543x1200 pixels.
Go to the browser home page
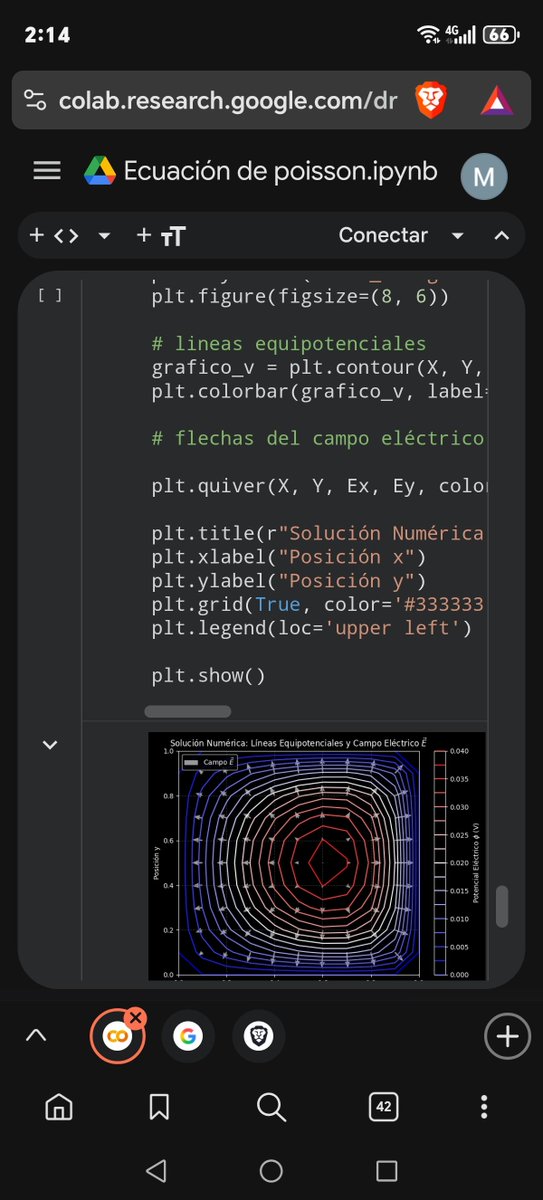pos(59,1106)
